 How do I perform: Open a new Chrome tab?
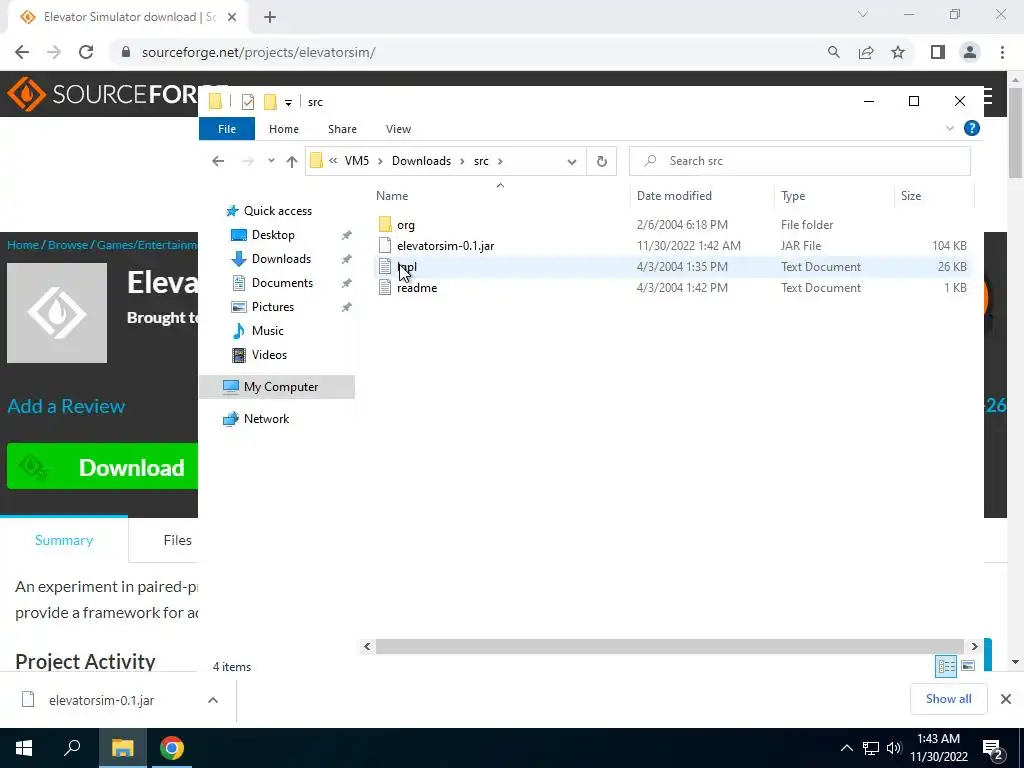click(x=270, y=18)
